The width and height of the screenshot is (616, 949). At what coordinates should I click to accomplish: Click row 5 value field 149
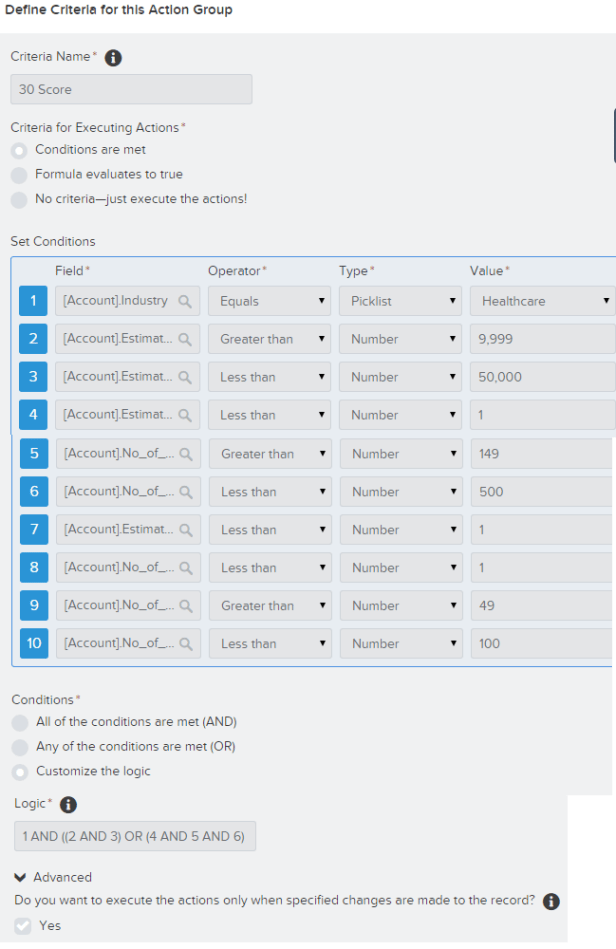pos(542,454)
